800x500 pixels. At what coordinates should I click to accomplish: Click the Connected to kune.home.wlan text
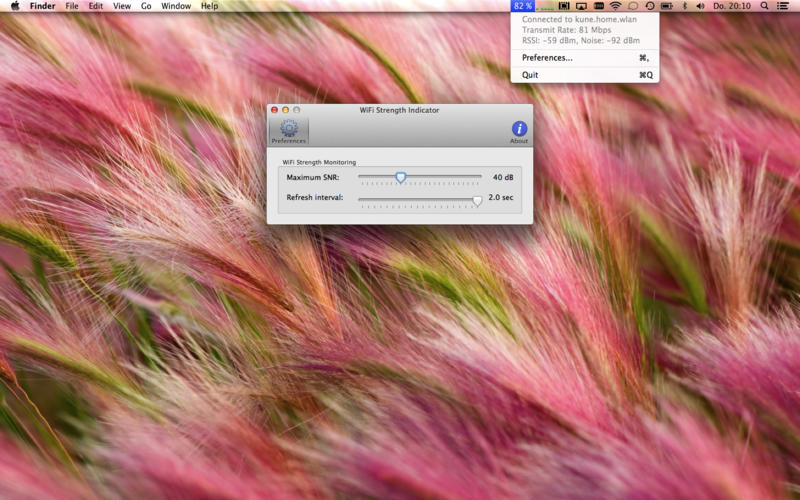tap(579, 19)
